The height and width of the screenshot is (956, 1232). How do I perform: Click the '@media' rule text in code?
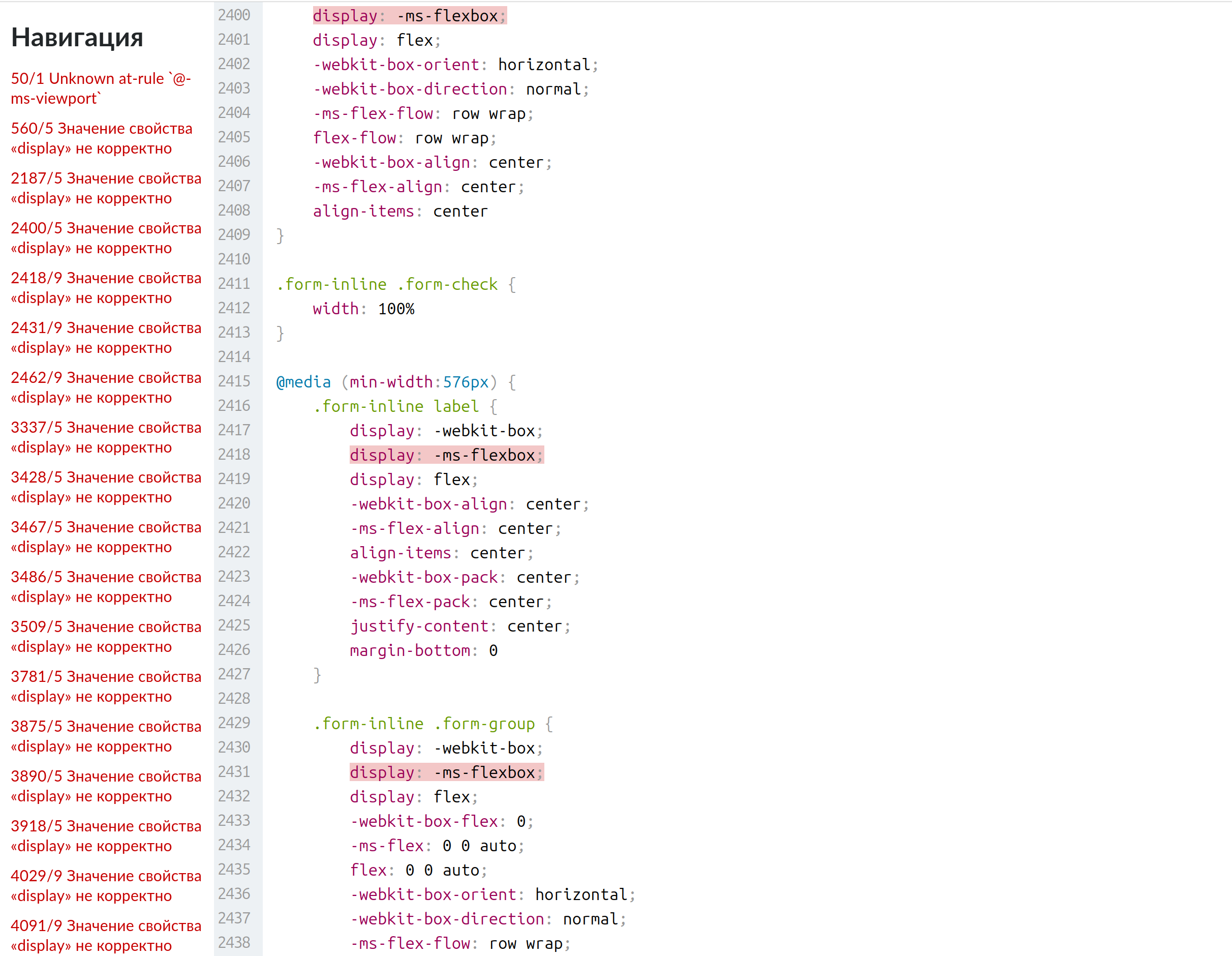[x=303, y=382]
